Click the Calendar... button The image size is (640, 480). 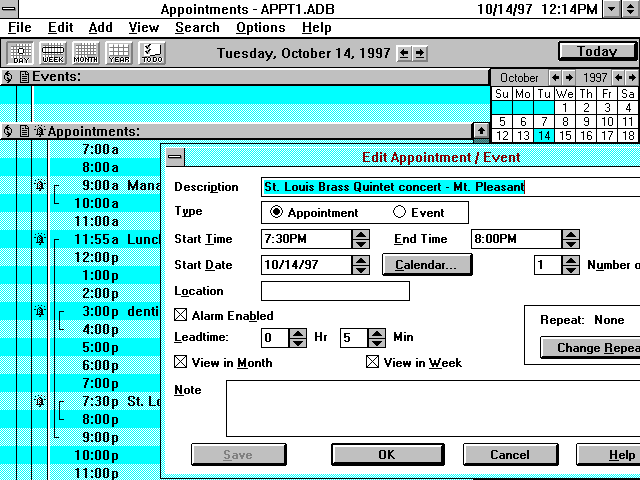tap(427, 265)
